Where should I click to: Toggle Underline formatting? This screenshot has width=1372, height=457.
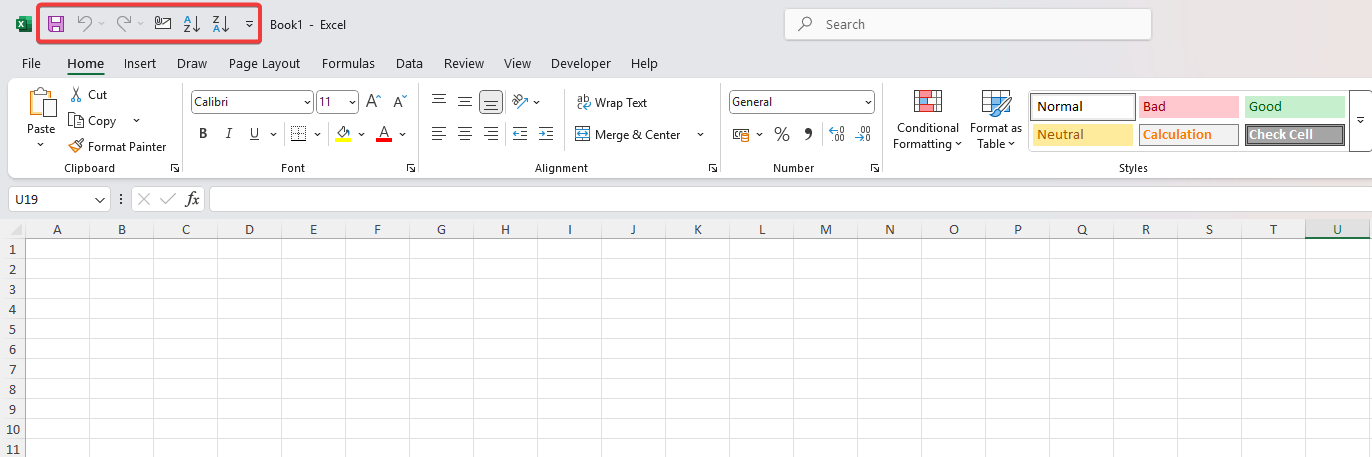pyautogui.click(x=254, y=134)
